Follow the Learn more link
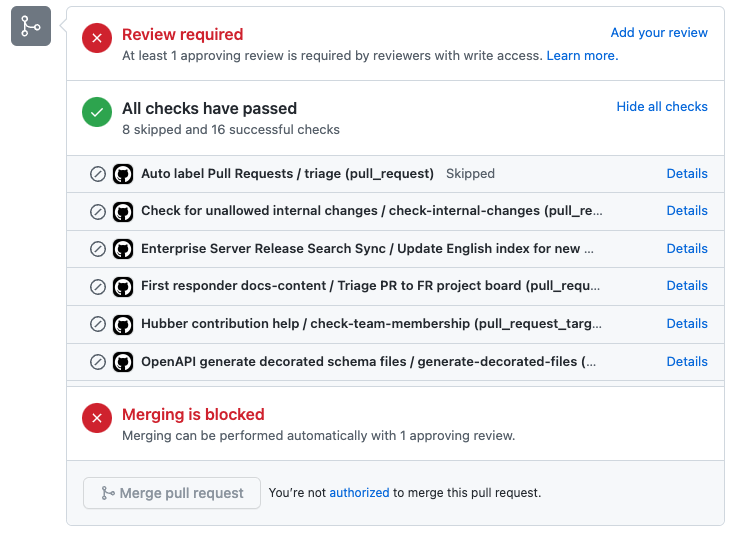 [x=582, y=56]
